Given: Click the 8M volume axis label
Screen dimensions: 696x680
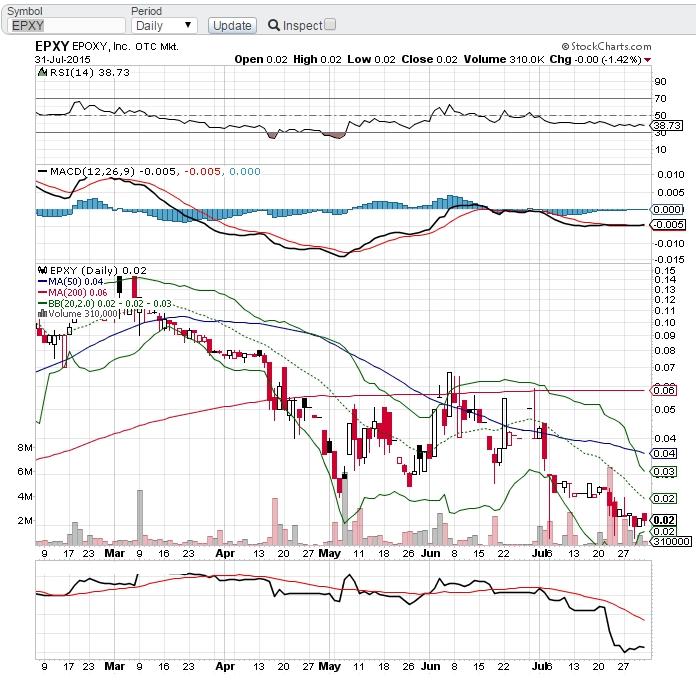Looking at the screenshot, I should pos(25,447).
